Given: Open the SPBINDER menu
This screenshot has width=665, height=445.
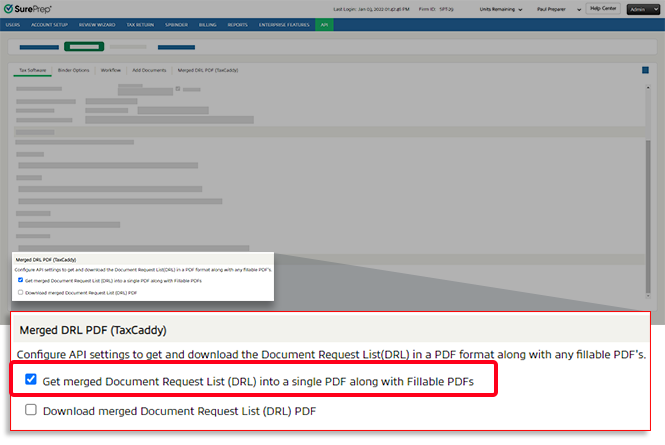Looking at the screenshot, I should coord(176,25).
